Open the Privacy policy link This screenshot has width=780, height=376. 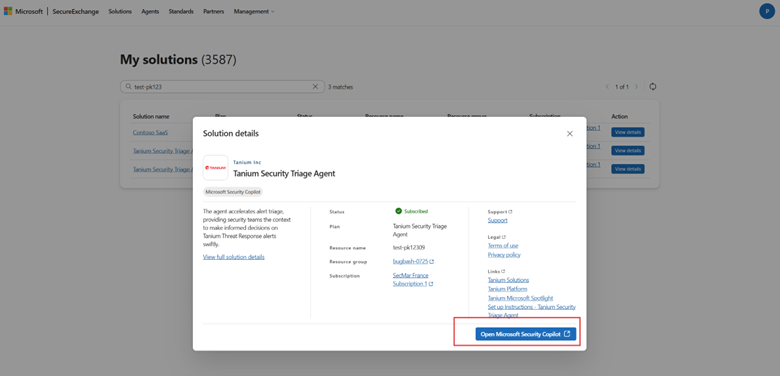pyautogui.click(x=504, y=255)
